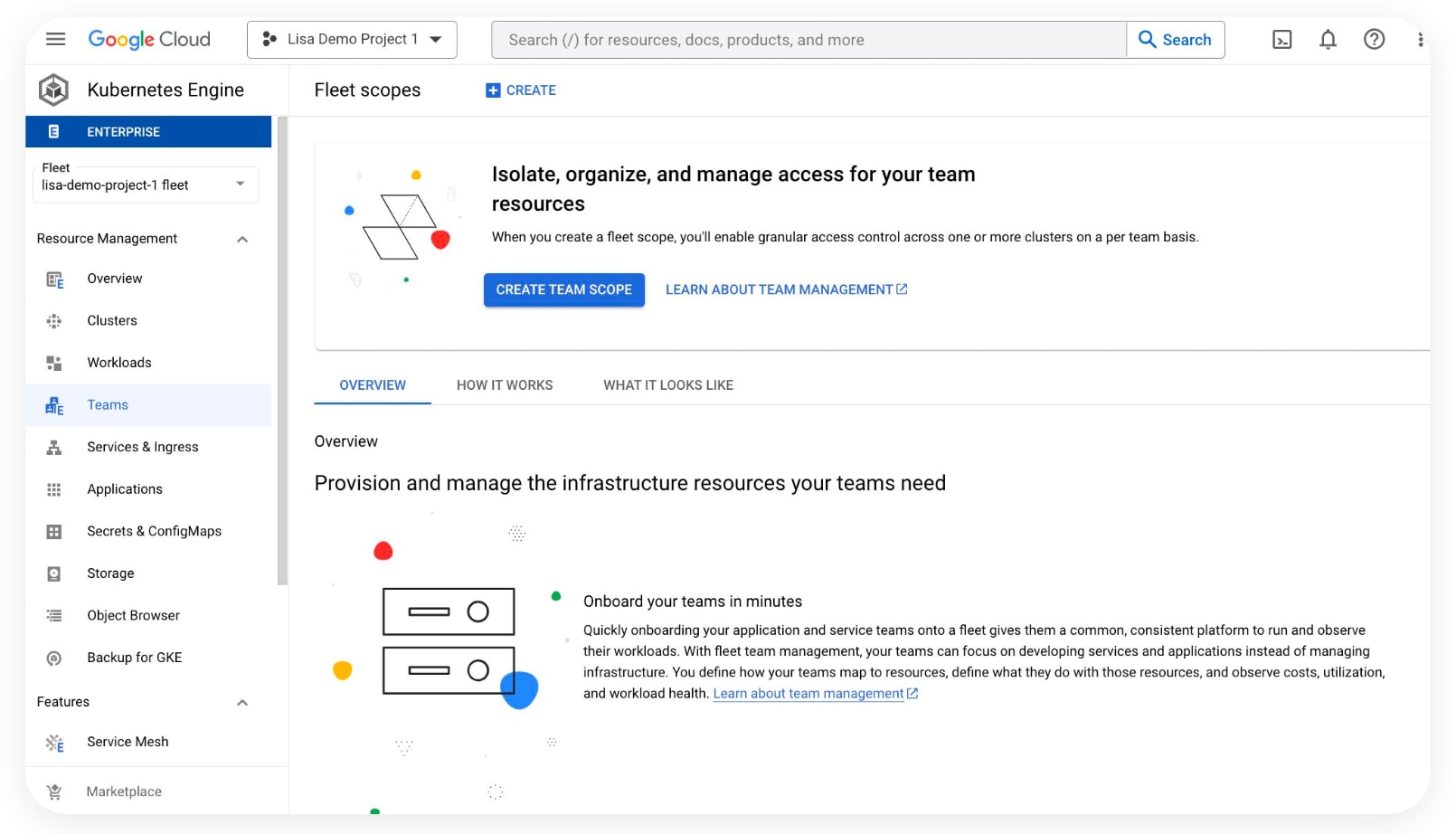Click the Services & Ingress icon

coord(54,447)
